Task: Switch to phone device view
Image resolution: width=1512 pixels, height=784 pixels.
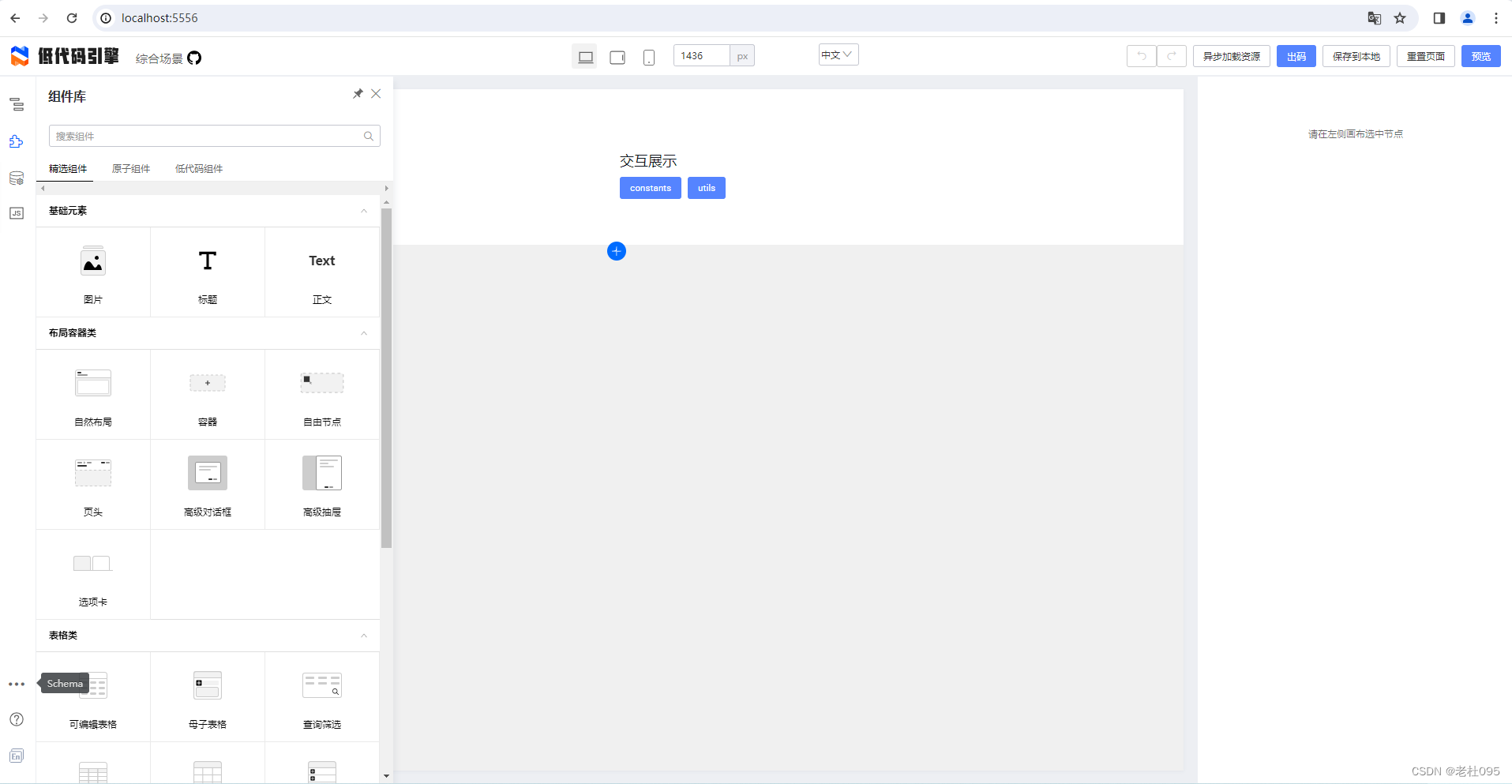Action: (649, 56)
